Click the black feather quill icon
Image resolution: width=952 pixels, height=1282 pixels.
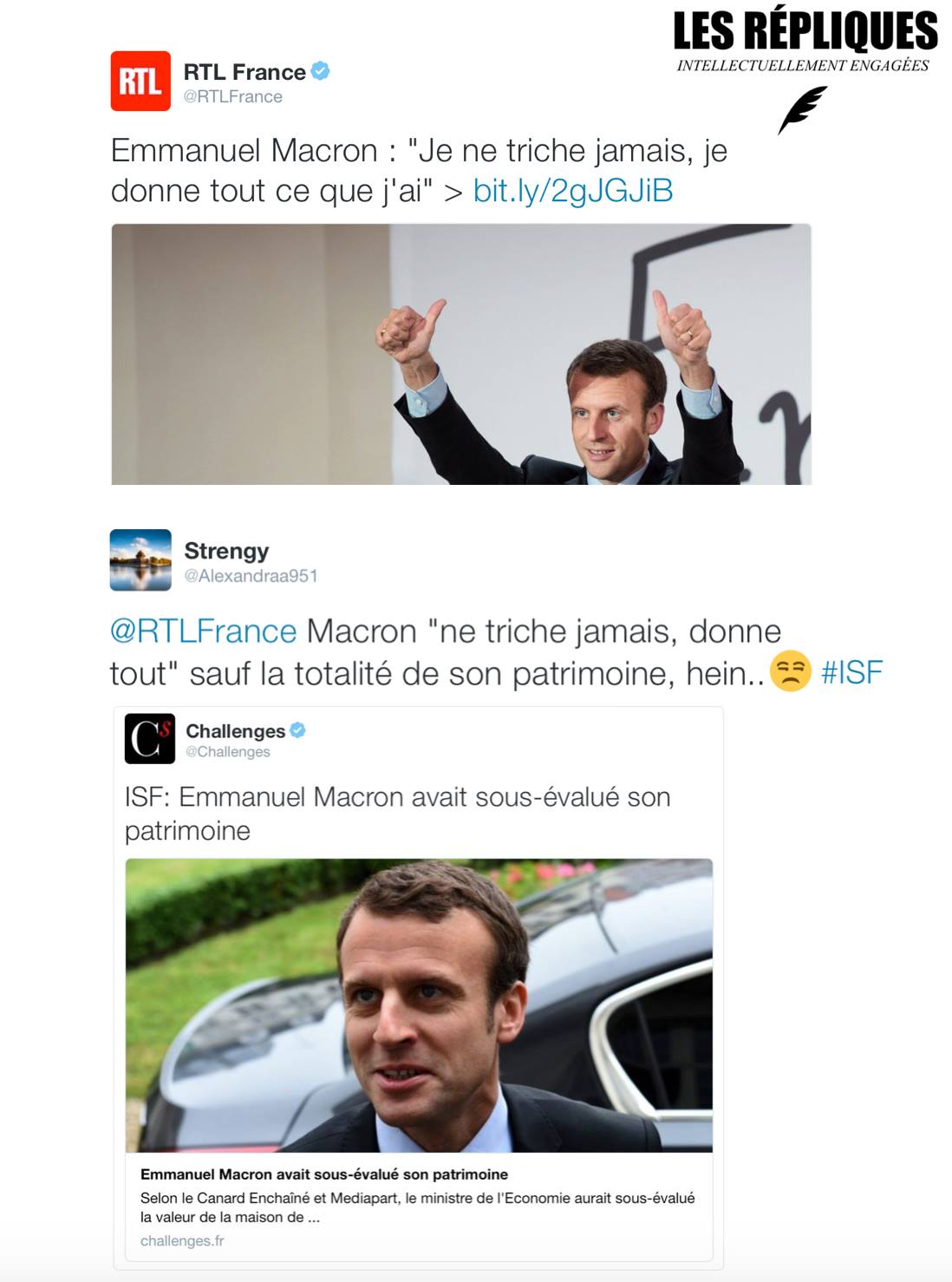(x=802, y=110)
